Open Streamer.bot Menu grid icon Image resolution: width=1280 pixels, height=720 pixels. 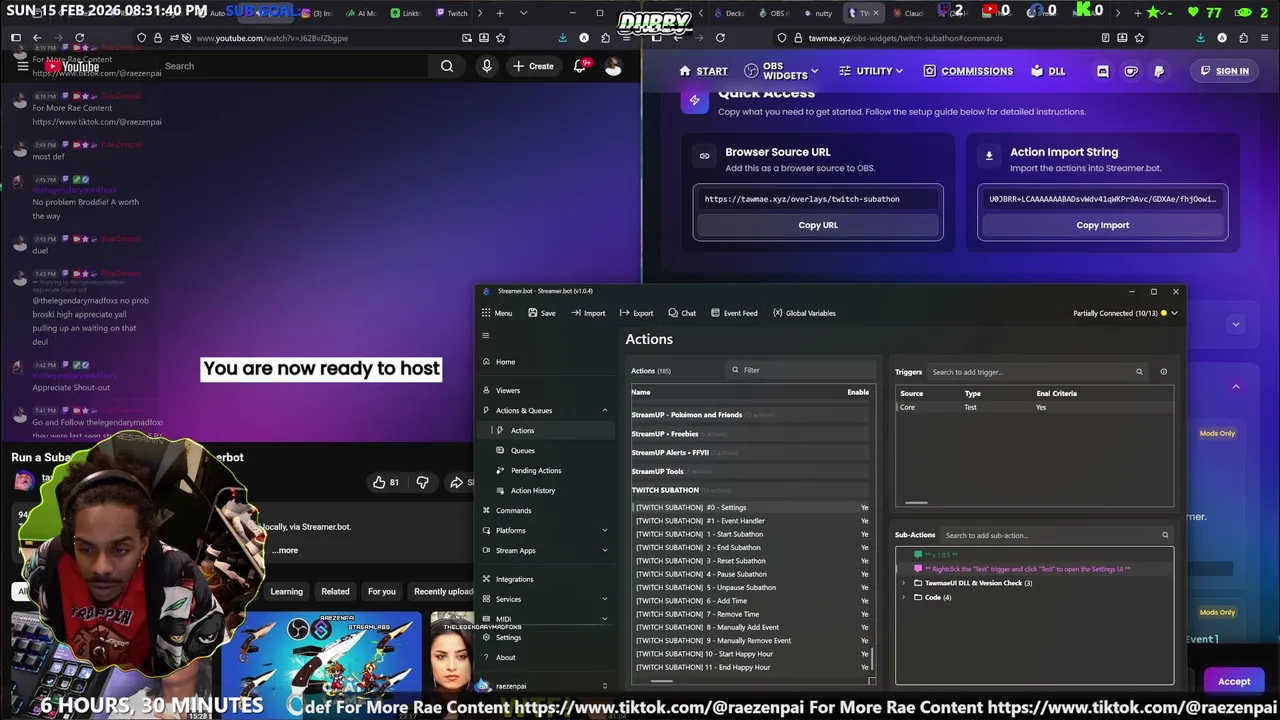pyautogui.click(x=486, y=313)
